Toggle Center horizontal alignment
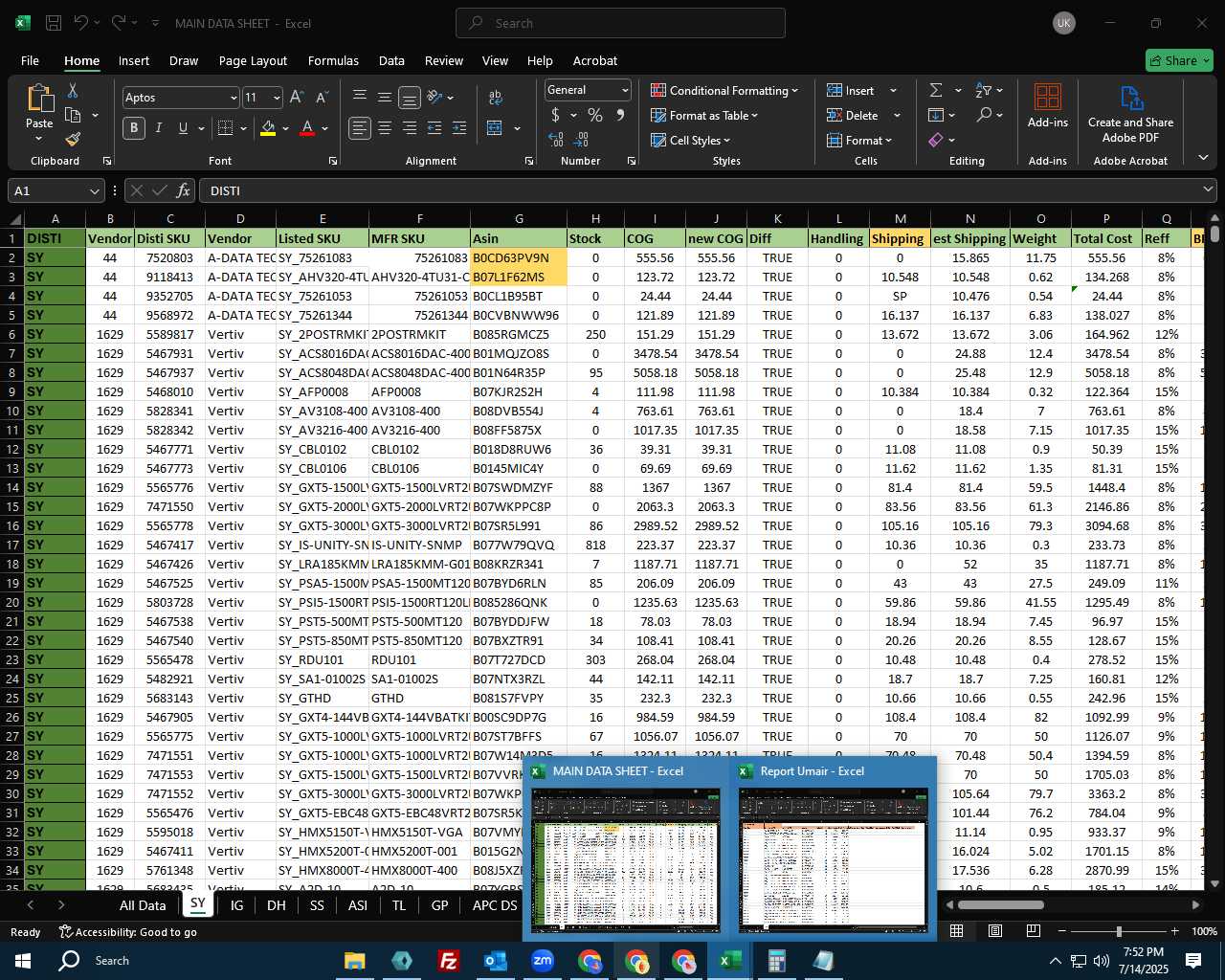Viewport: 1225px width, 980px height. (x=385, y=128)
